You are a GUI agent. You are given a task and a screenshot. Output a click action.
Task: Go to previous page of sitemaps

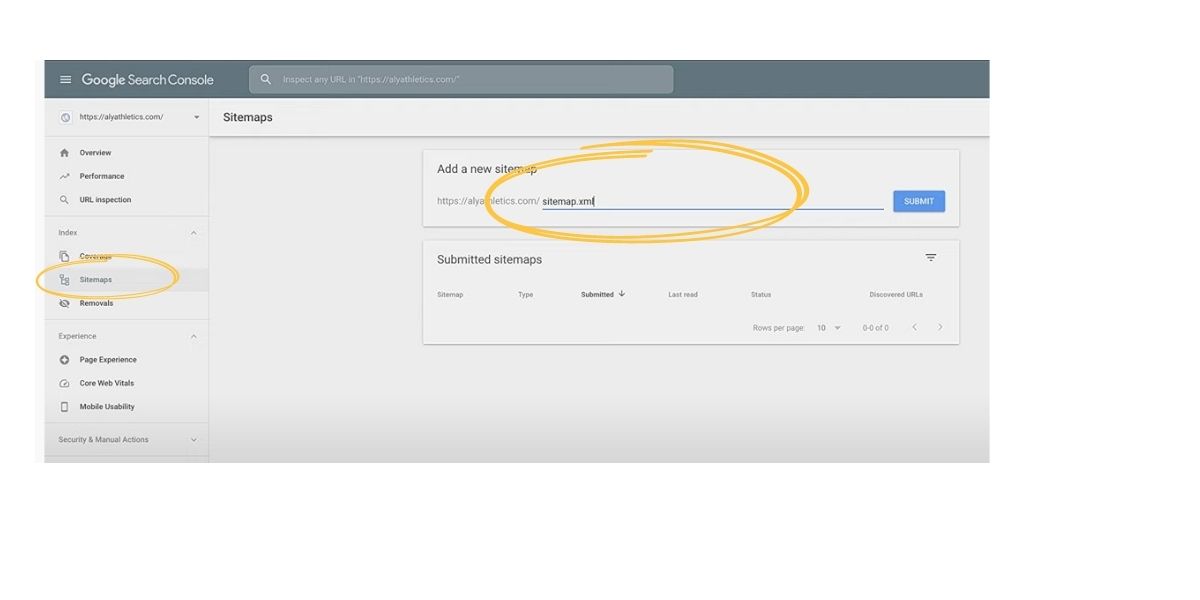pos(914,328)
